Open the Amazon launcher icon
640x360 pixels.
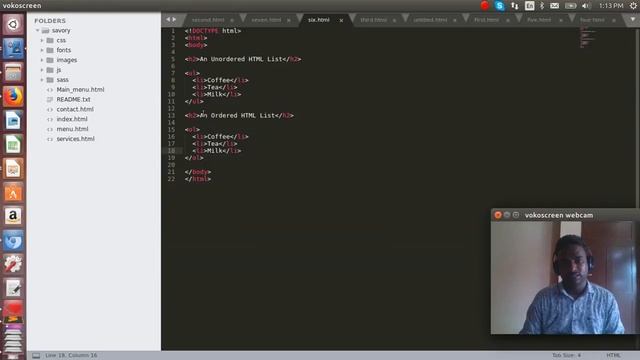pos(13,216)
